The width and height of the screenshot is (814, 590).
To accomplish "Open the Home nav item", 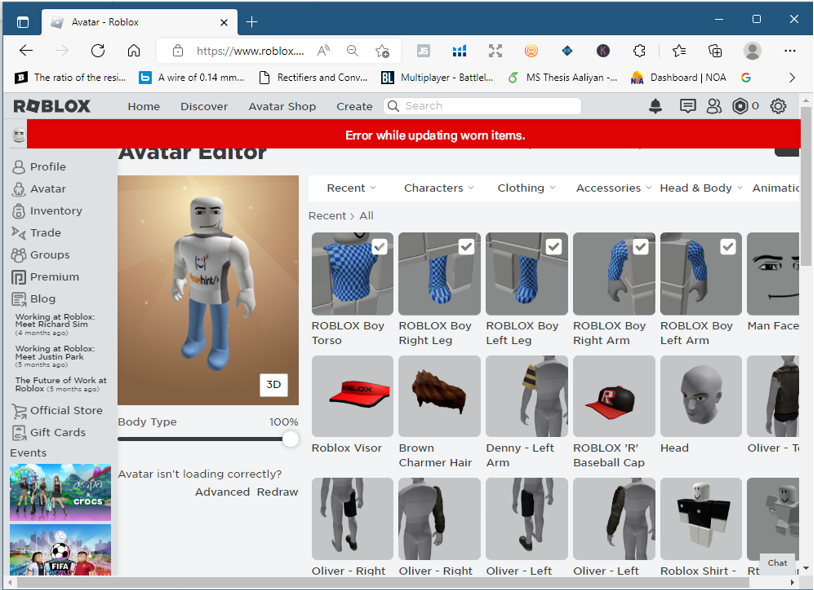I will pyautogui.click(x=144, y=106).
